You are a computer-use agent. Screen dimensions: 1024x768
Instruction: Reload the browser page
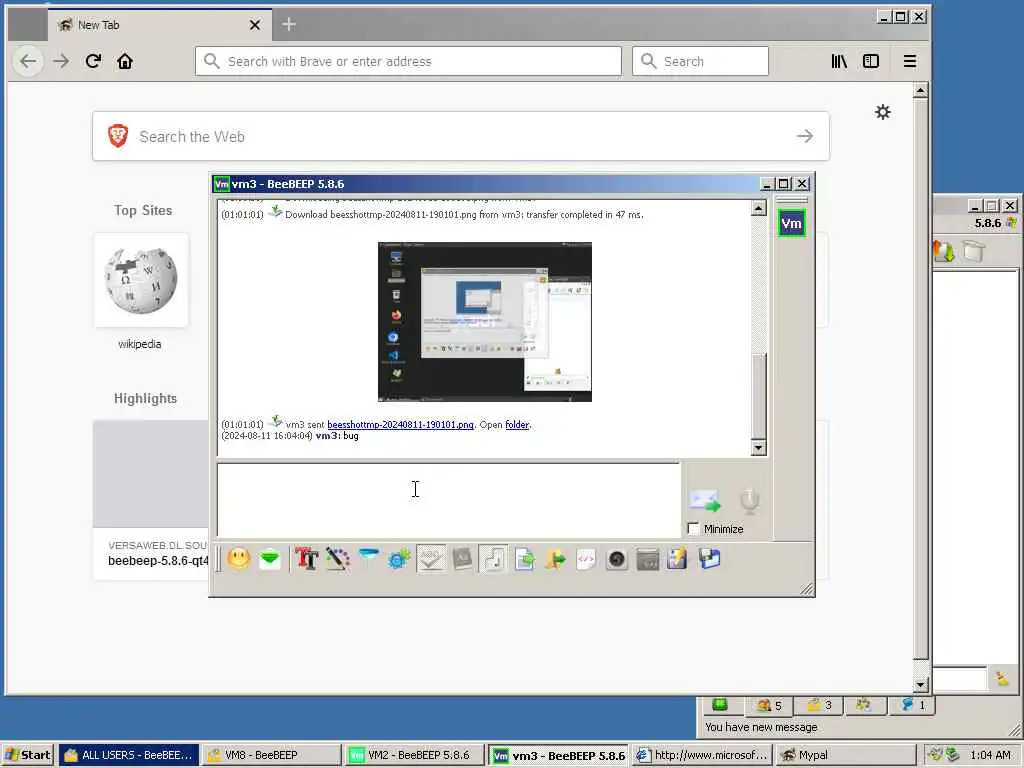tap(93, 61)
